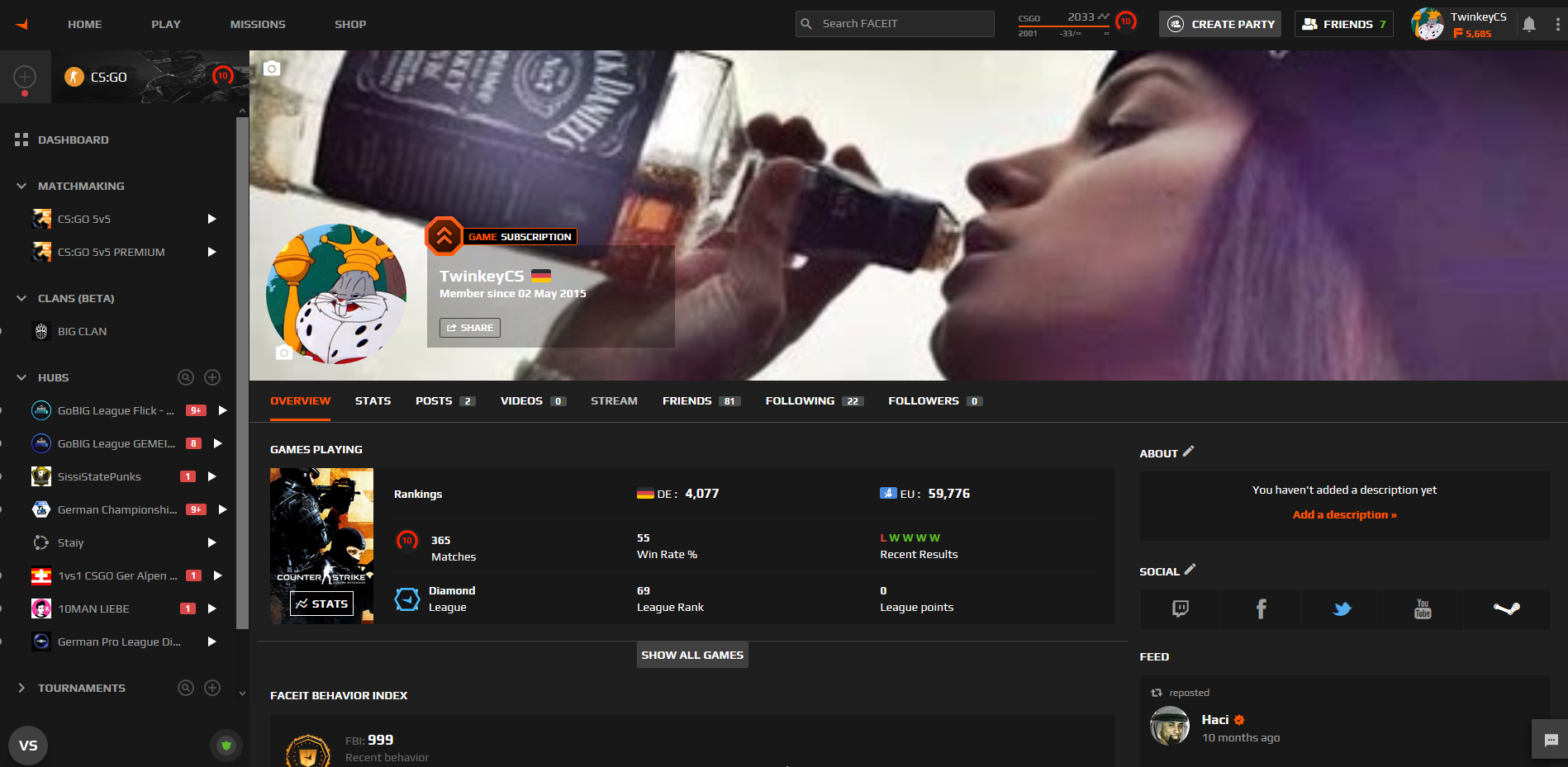1568x767 pixels.
Task: Add a new hub plus icon
Action: pyautogui.click(x=212, y=377)
